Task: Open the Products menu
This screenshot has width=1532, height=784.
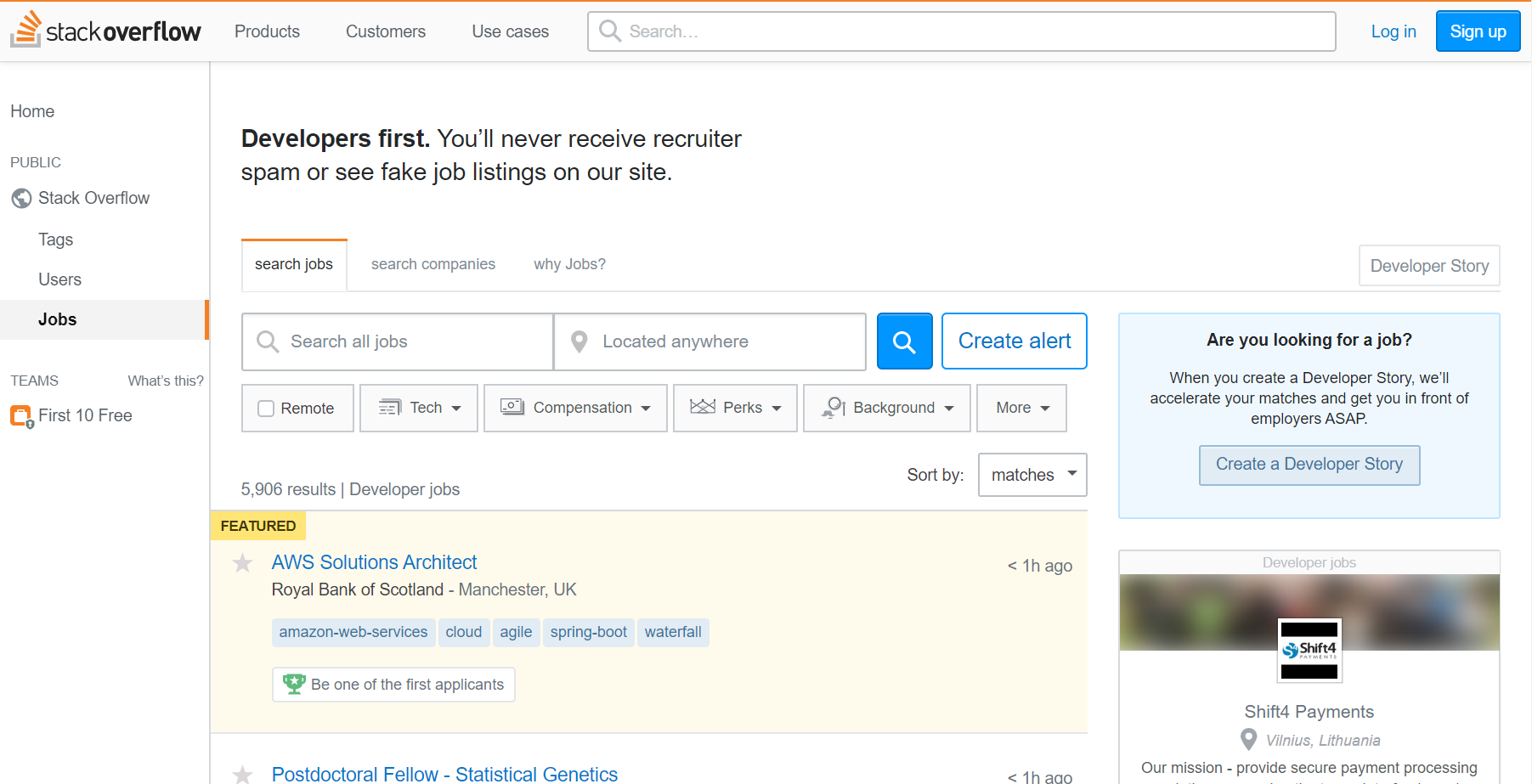Action: 266,31
